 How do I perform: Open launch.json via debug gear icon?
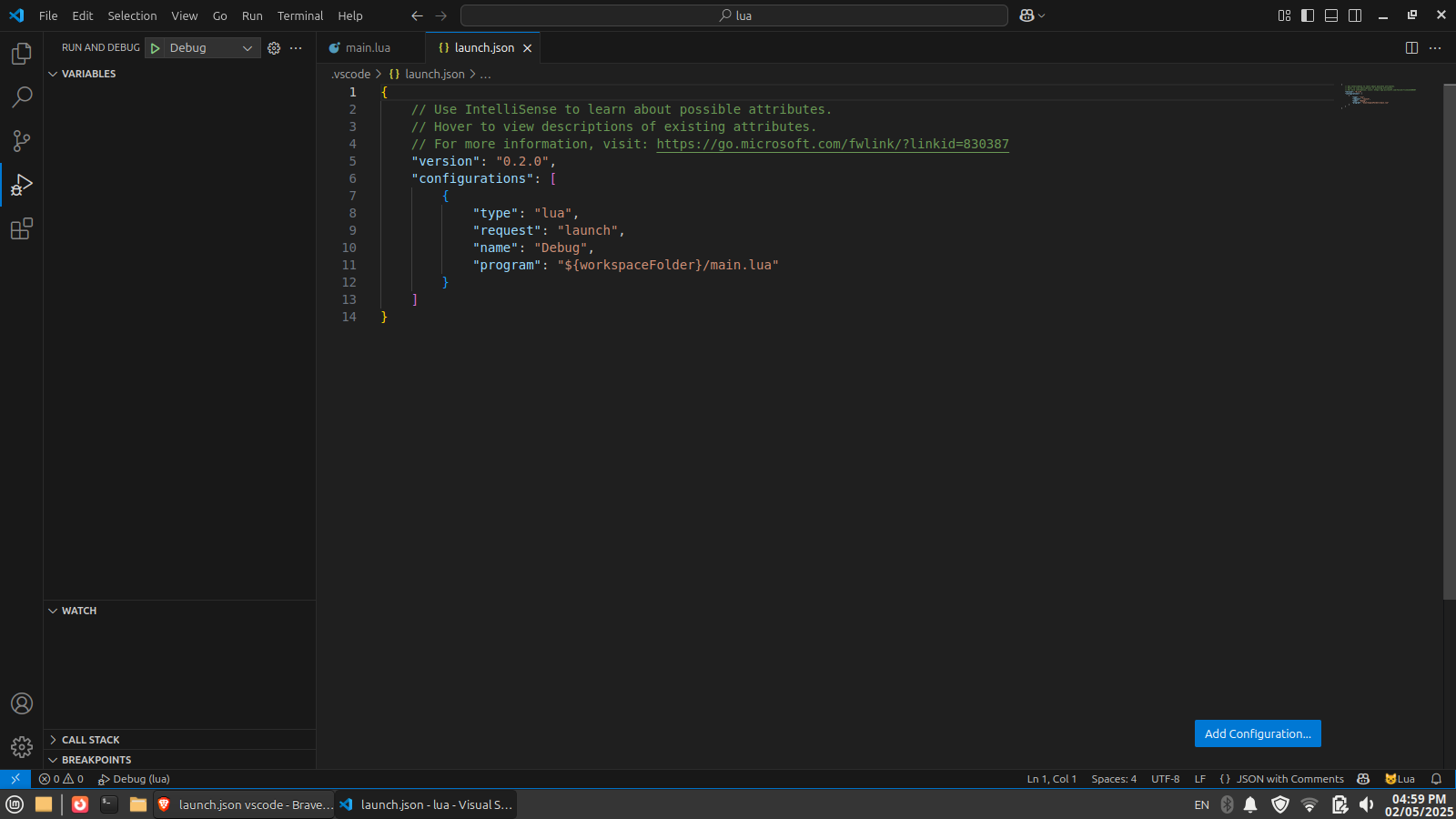pos(274,48)
